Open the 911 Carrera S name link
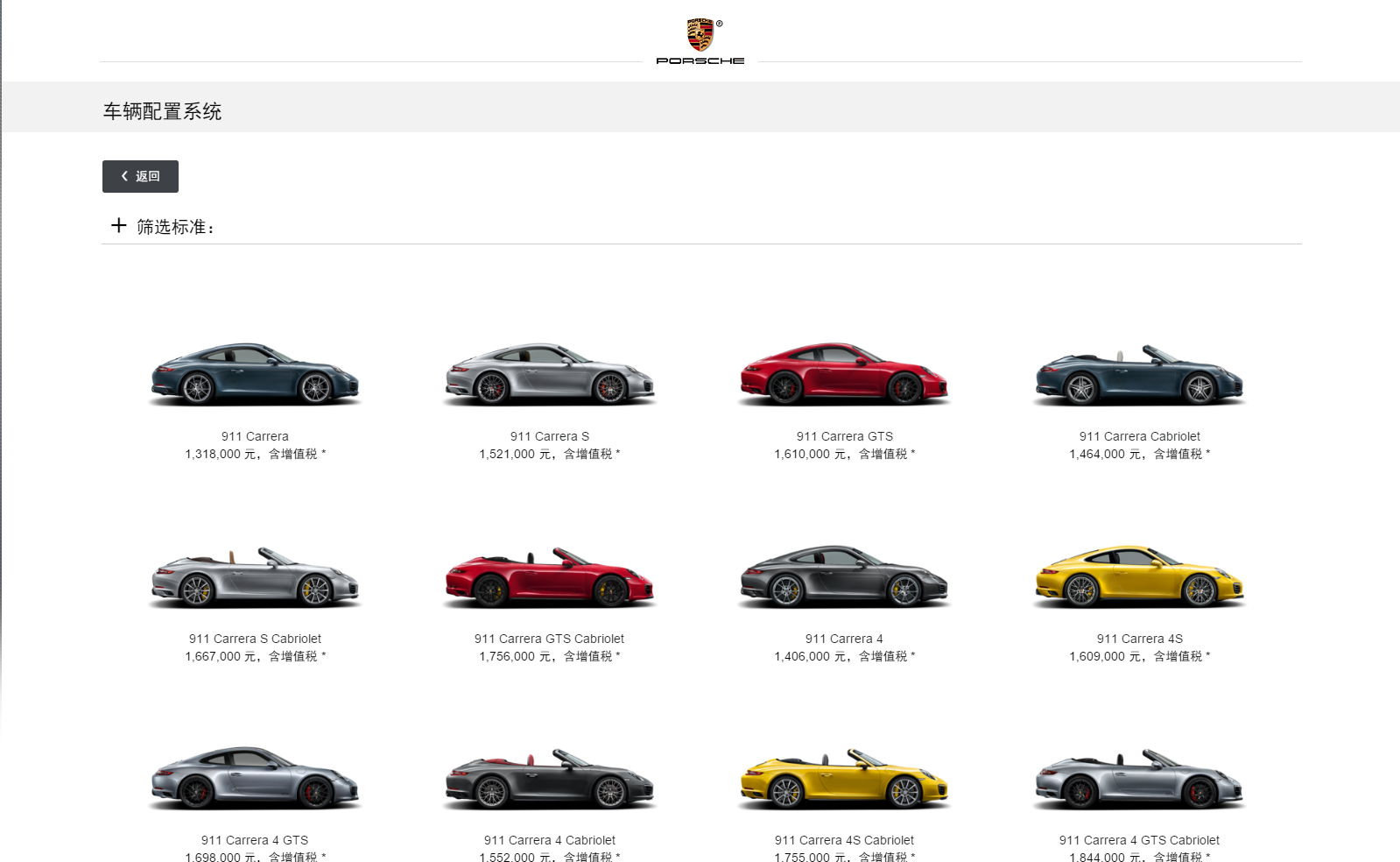Screen dimensions: 1400x862 pyautogui.click(x=550, y=436)
